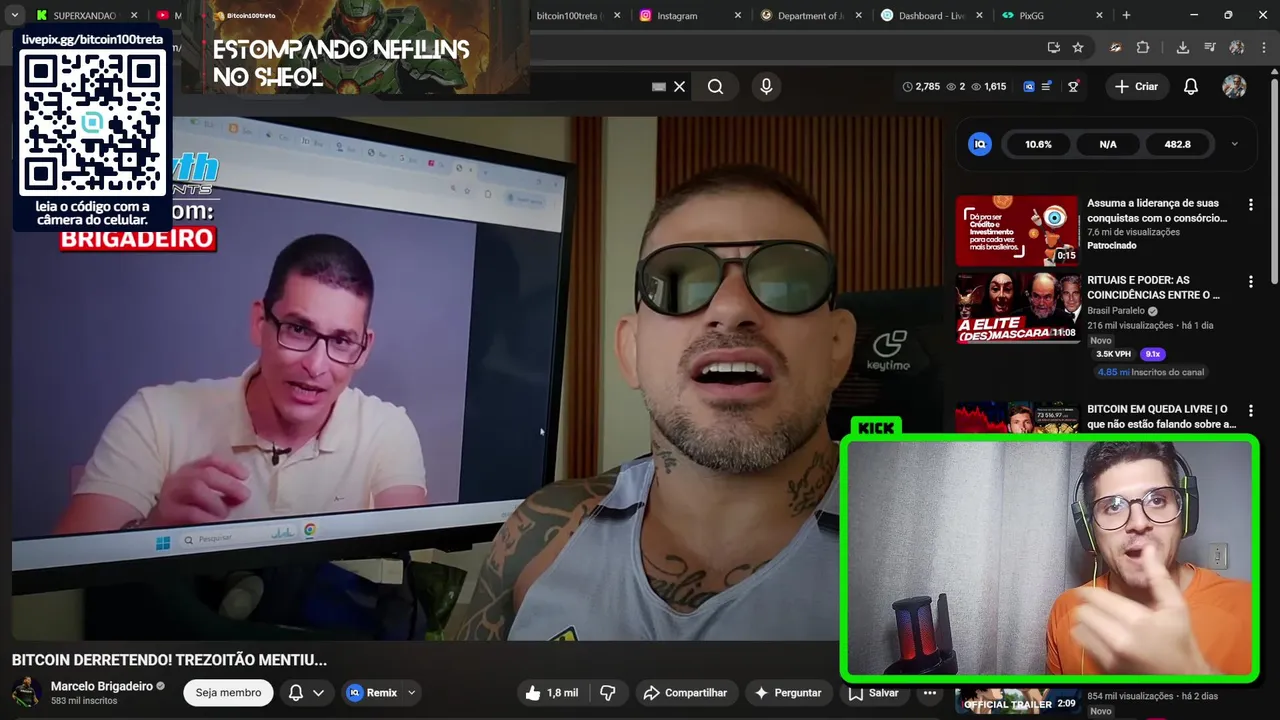Open a new browser tab
The width and height of the screenshot is (1280, 720).
pyautogui.click(x=1126, y=15)
